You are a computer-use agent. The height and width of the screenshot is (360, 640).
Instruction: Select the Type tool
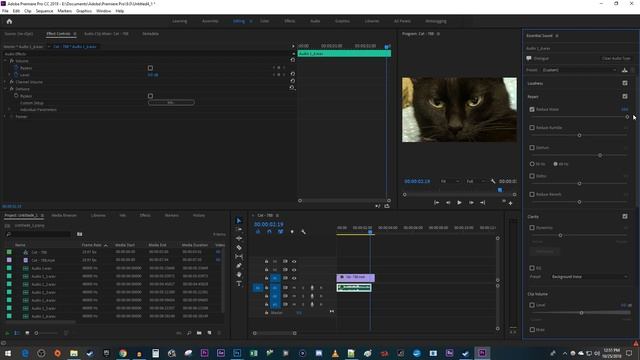239,283
